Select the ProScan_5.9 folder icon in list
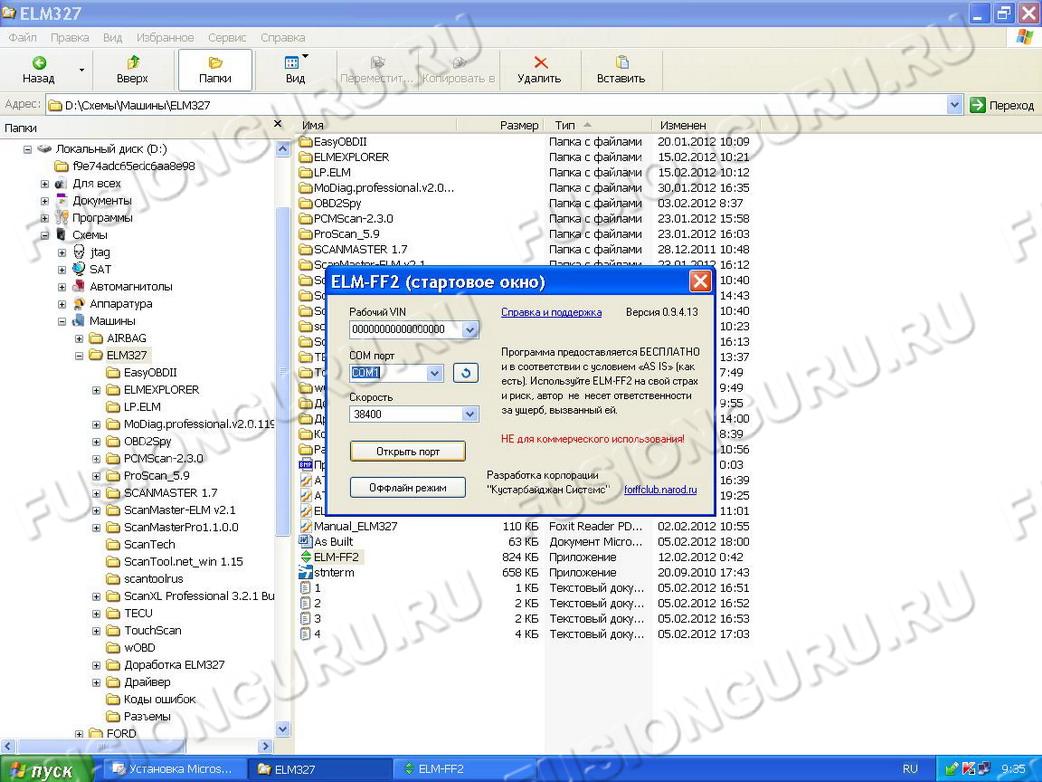The image size is (1042, 782). [x=306, y=233]
